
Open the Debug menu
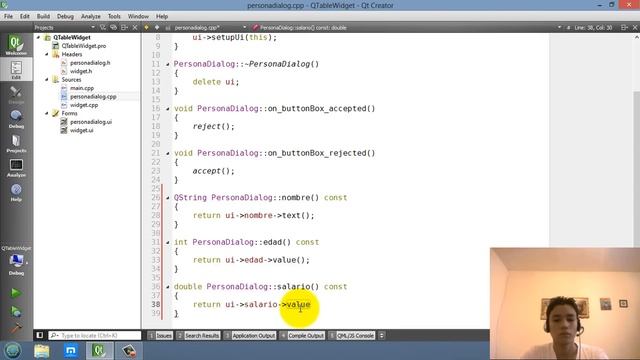click(65, 16)
